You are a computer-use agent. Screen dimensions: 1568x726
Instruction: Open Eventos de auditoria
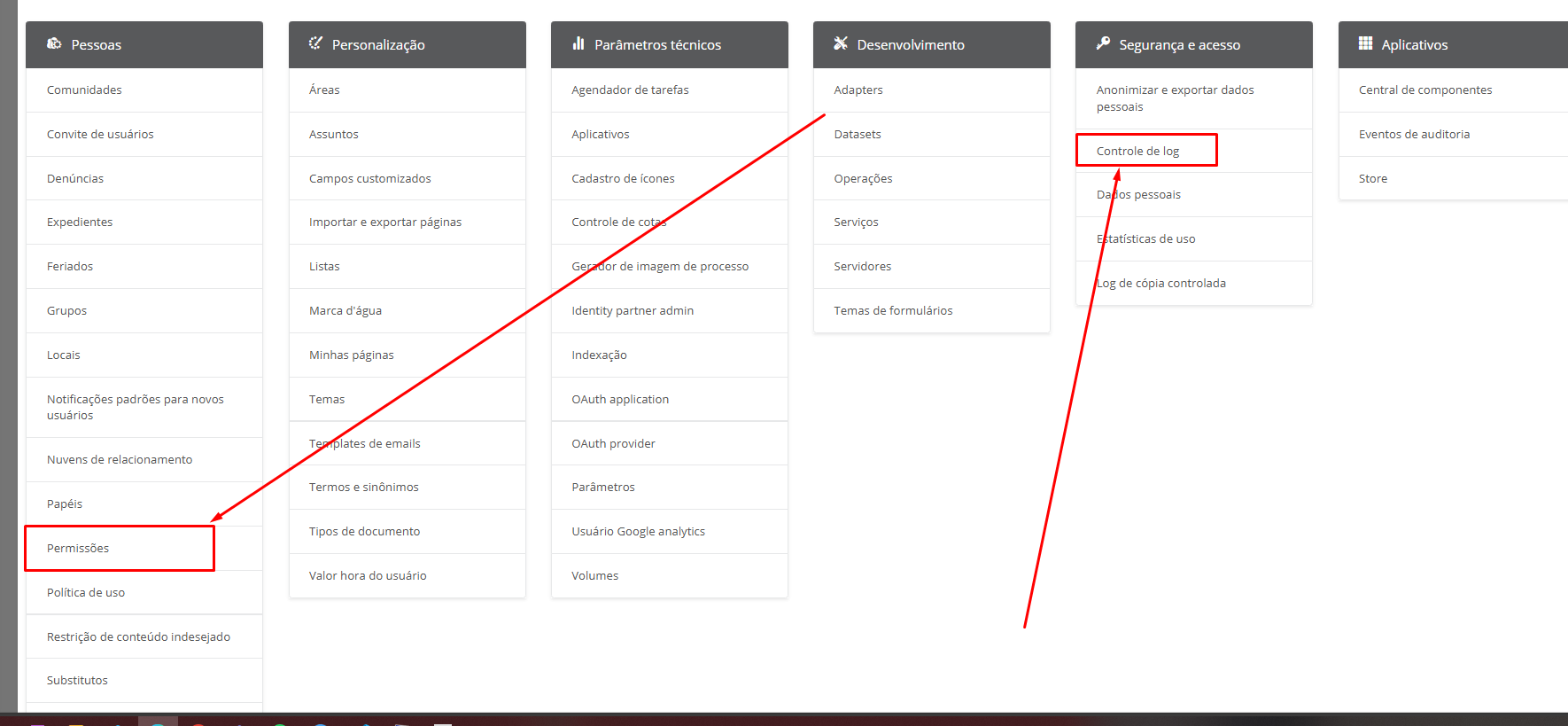(1414, 134)
